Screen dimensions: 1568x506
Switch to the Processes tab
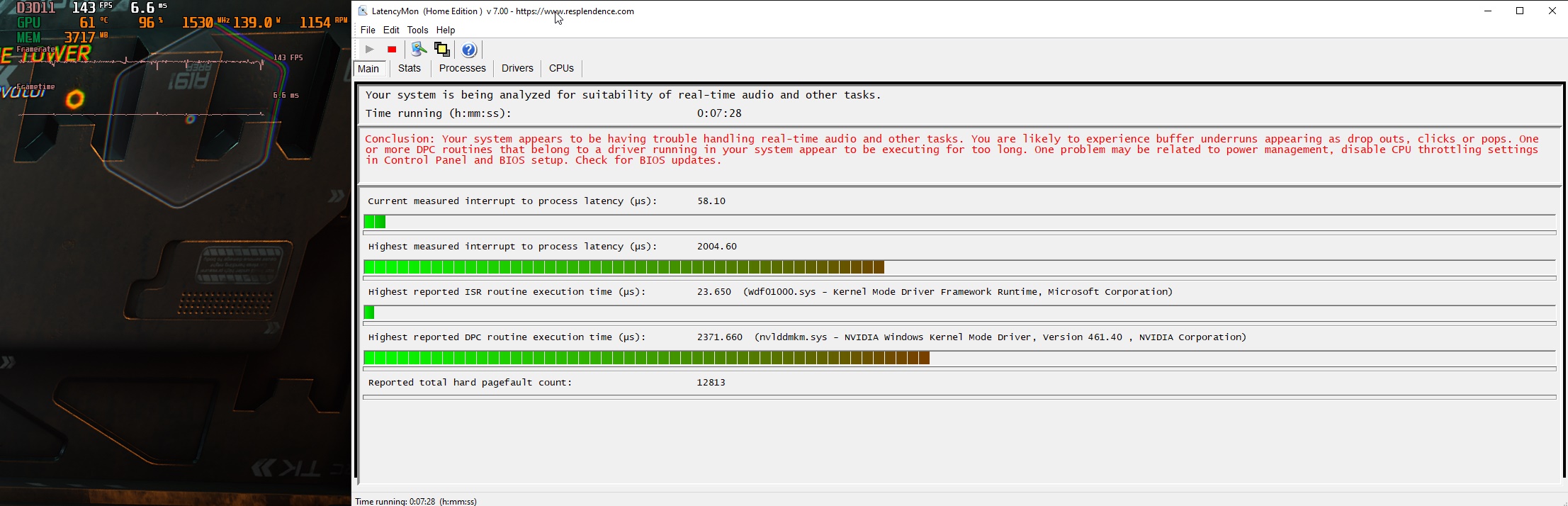tap(462, 69)
